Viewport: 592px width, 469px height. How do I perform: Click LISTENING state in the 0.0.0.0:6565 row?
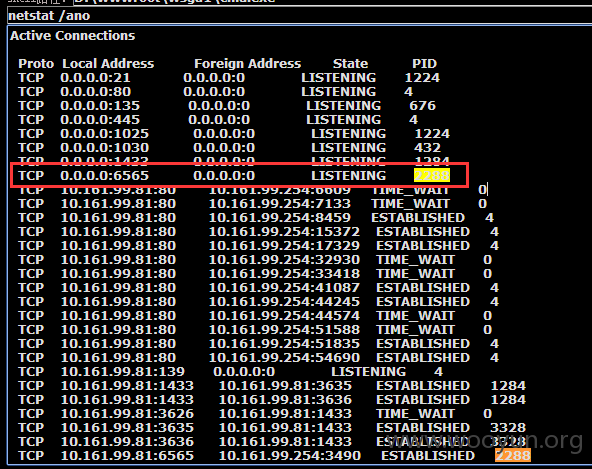(x=348, y=175)
